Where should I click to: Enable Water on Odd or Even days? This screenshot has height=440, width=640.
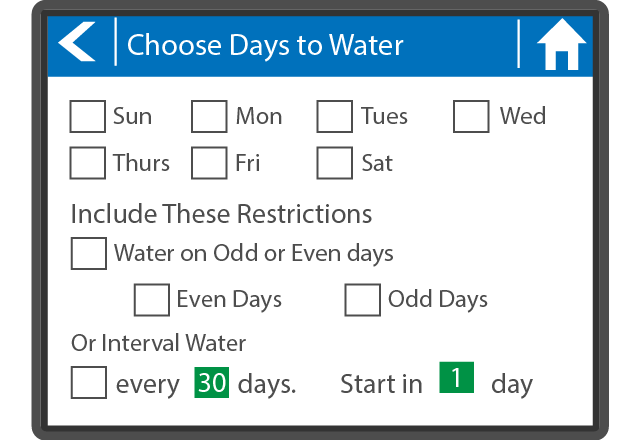coord(89,253)
